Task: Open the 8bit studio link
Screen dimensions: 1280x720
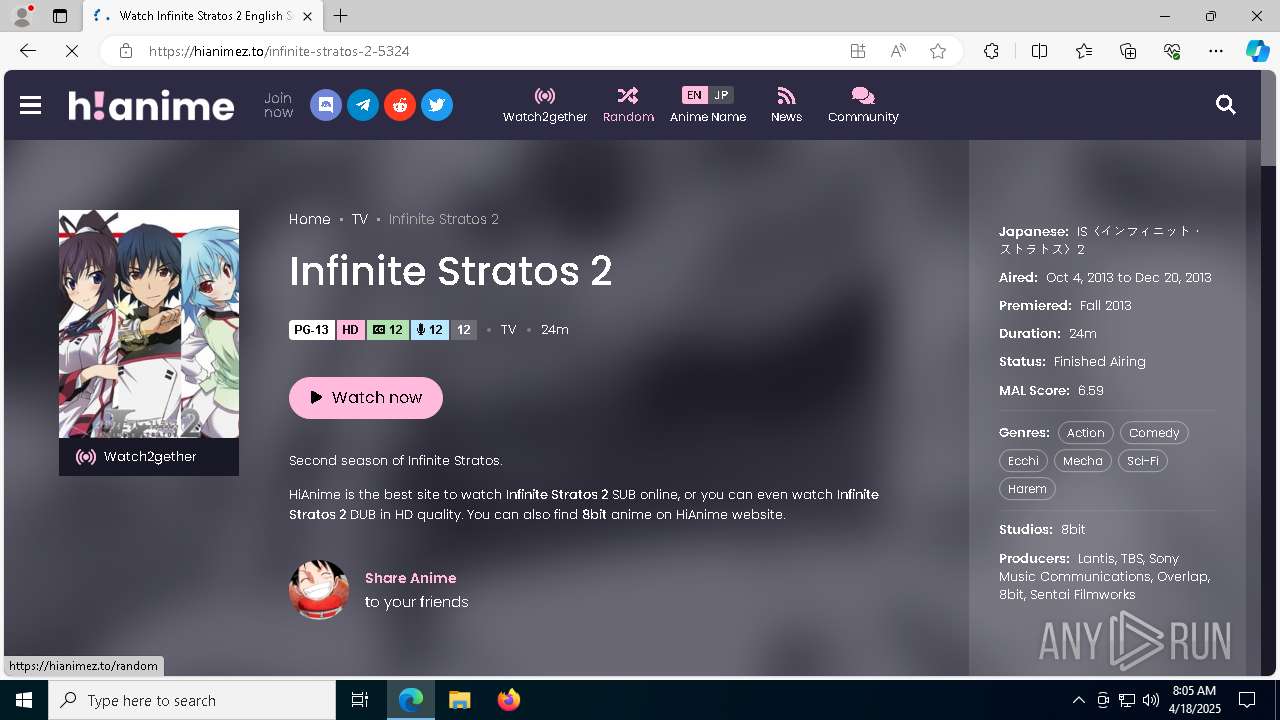Action: tap(1073, 529)
